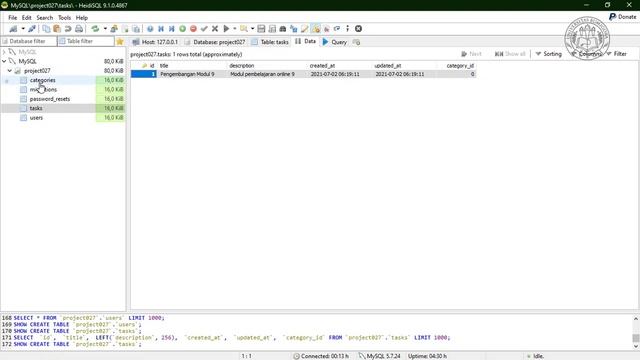Click the Next button
Screen dimensions: 640x360
[x=471, y=54]
